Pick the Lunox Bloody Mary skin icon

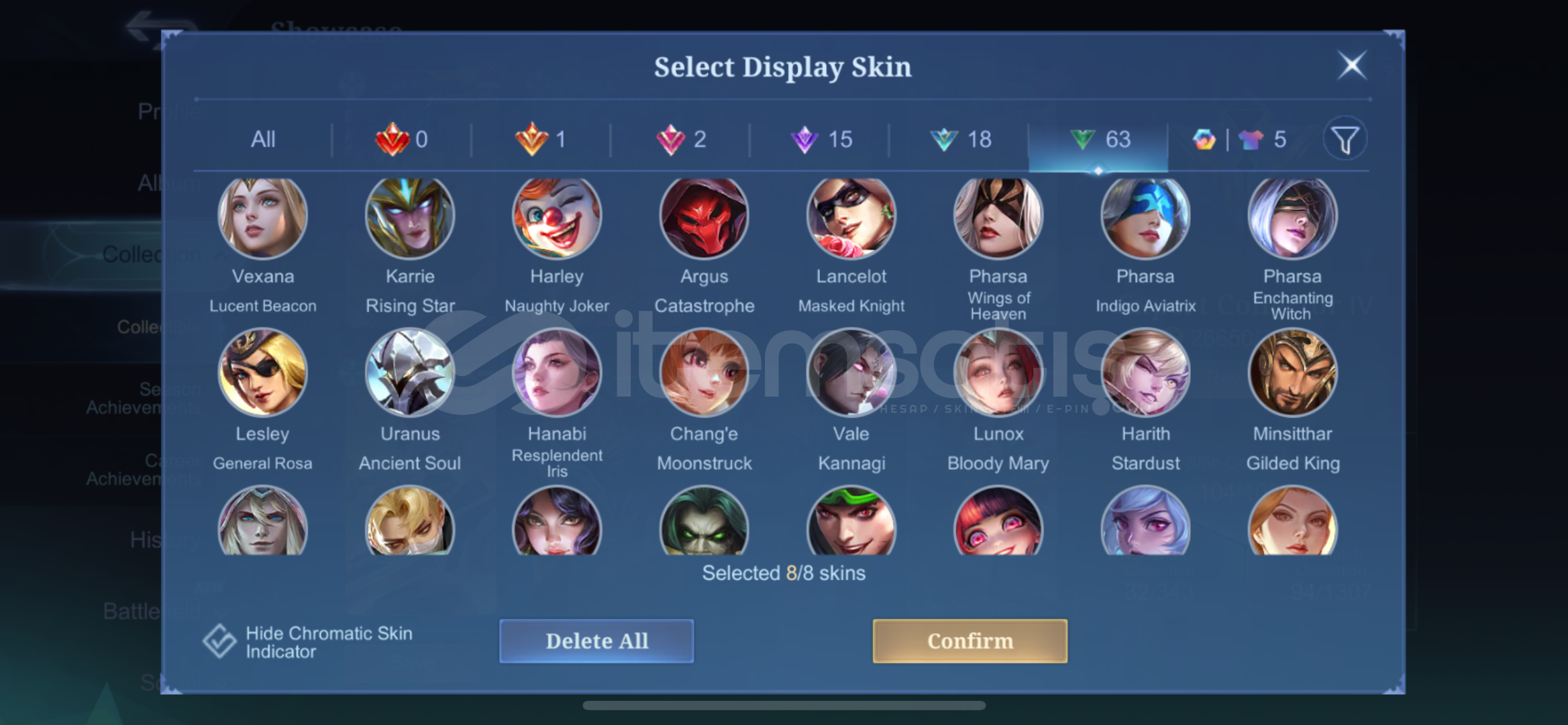[x=998, y=373]
